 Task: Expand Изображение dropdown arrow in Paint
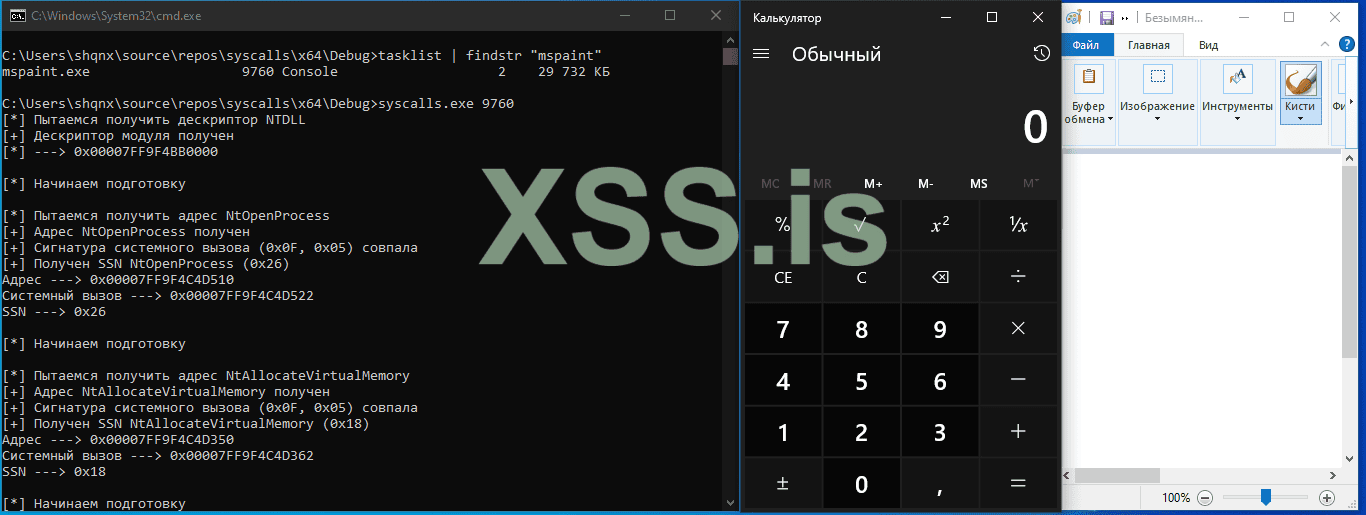click(1157, 119)
